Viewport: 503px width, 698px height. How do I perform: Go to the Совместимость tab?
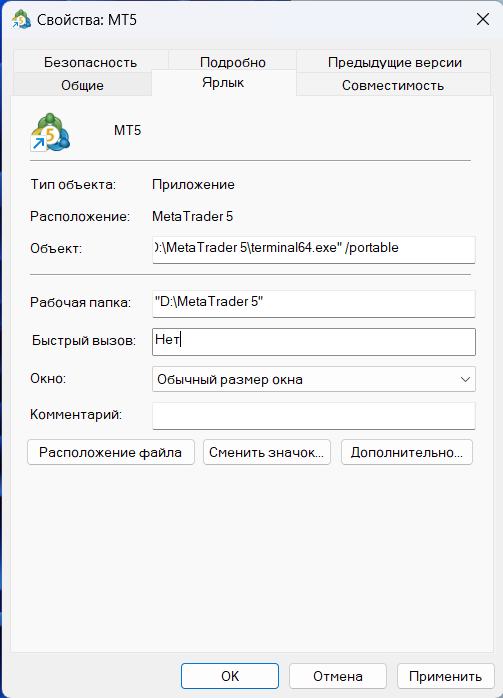(393, 85)
